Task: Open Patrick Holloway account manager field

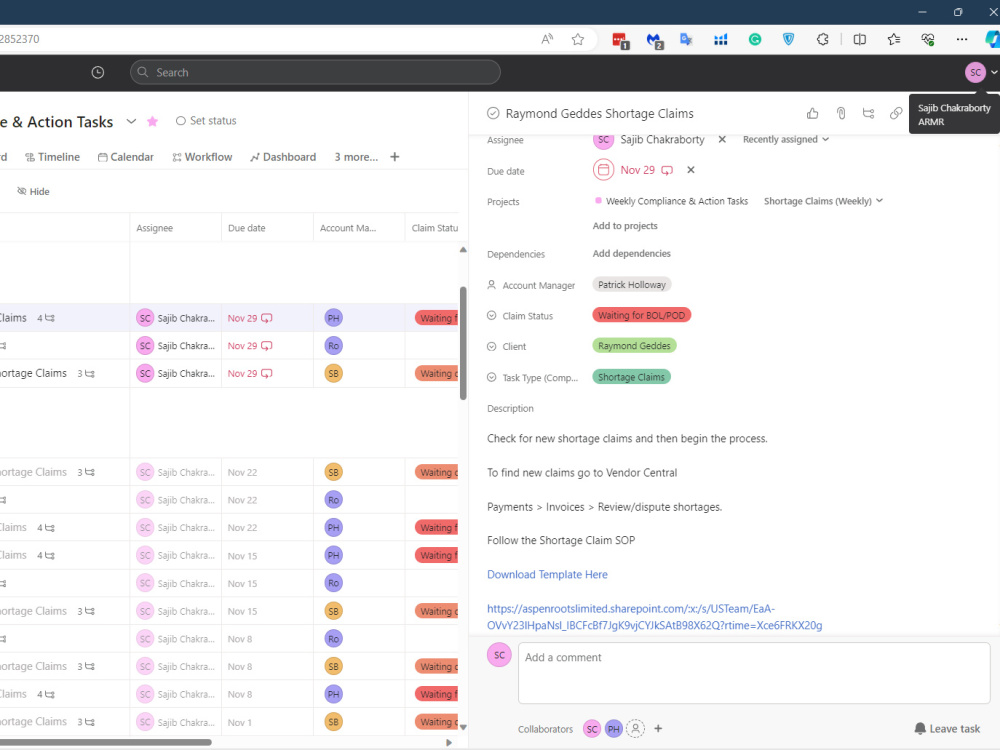Action: tap(631, 285)
